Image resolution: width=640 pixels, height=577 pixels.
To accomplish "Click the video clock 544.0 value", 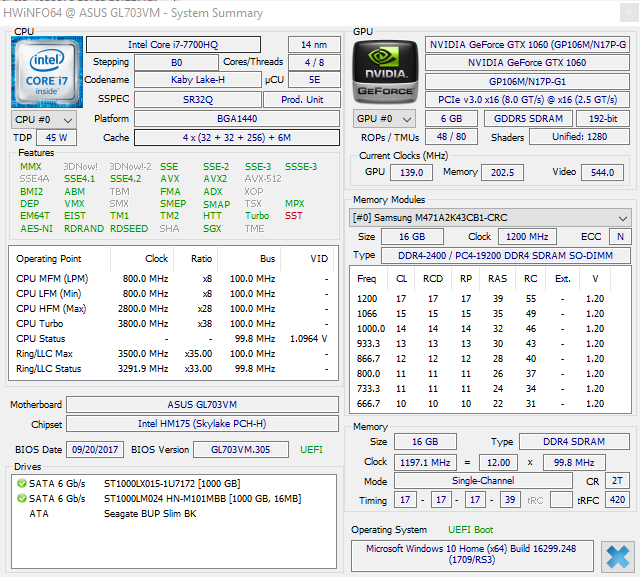I will pyautogui.click(x=602, y=172).
